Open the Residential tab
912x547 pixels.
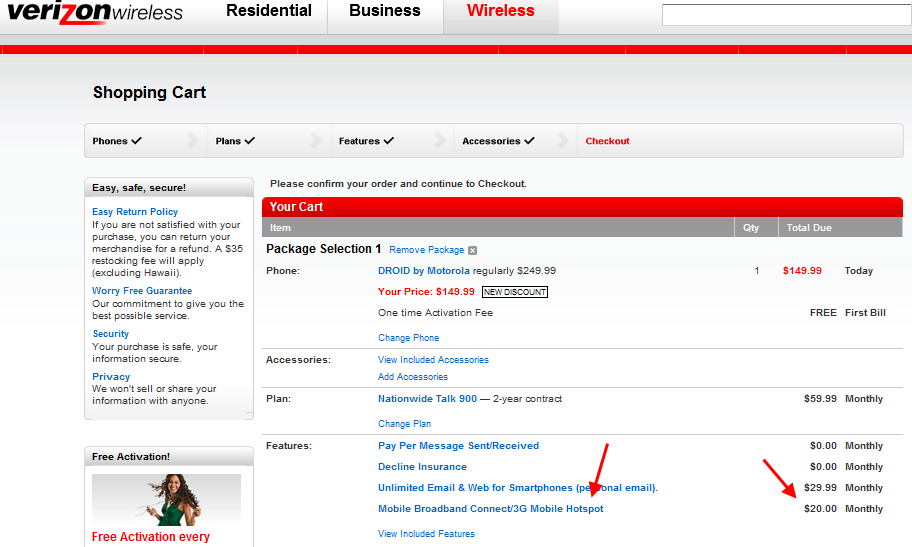269,12
